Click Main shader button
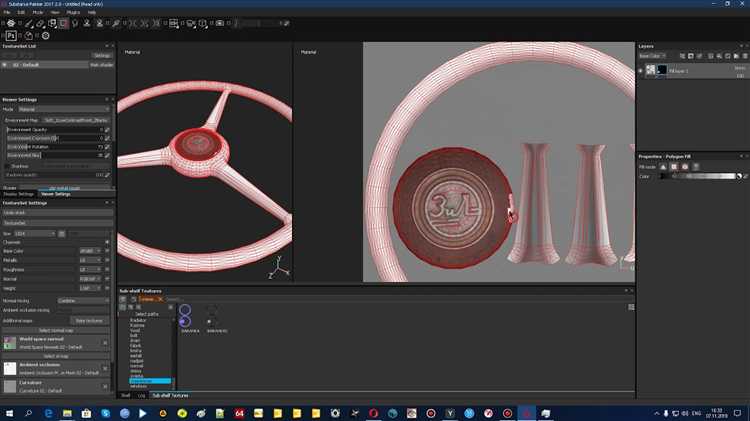The width and height of the screenshot is (750, 421). pos(102,65)
